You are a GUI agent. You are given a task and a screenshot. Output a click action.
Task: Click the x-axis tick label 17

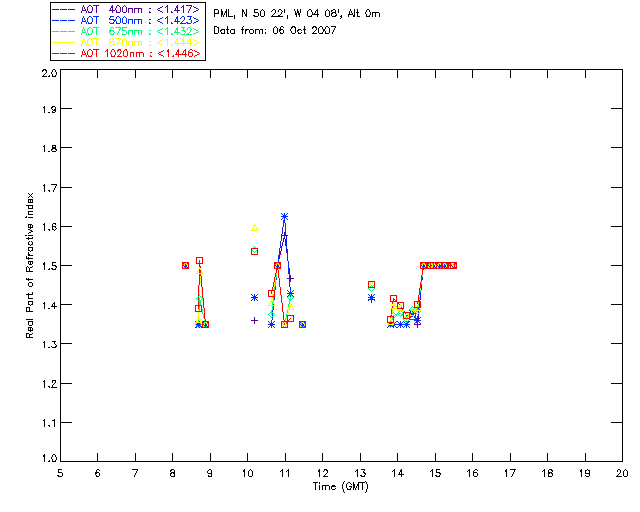tap(510, 473)
